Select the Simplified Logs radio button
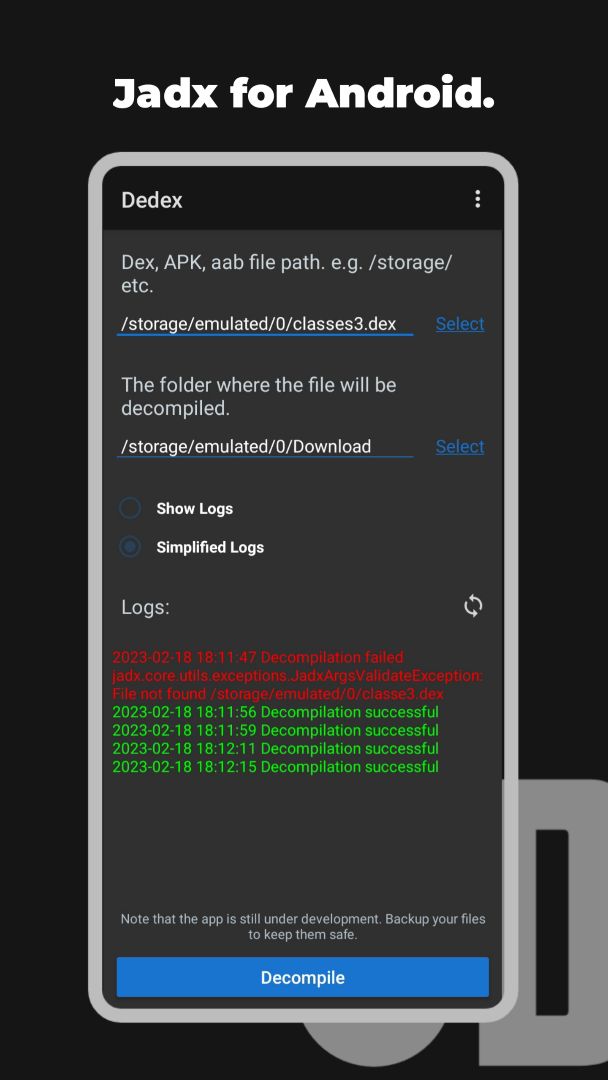The width and height of the screenshot is (608, 1080). (x=130, y=547)
